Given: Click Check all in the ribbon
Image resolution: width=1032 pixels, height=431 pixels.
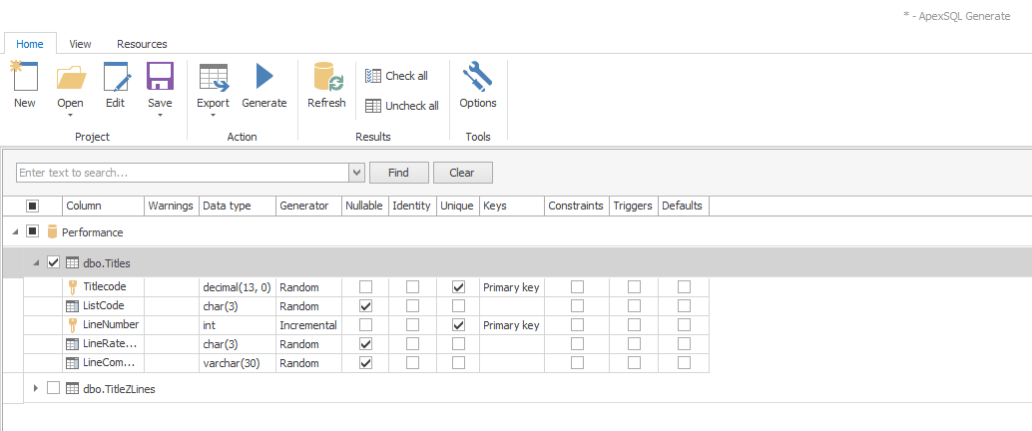Looking at the screenshot, I should [x=397, y=76].
